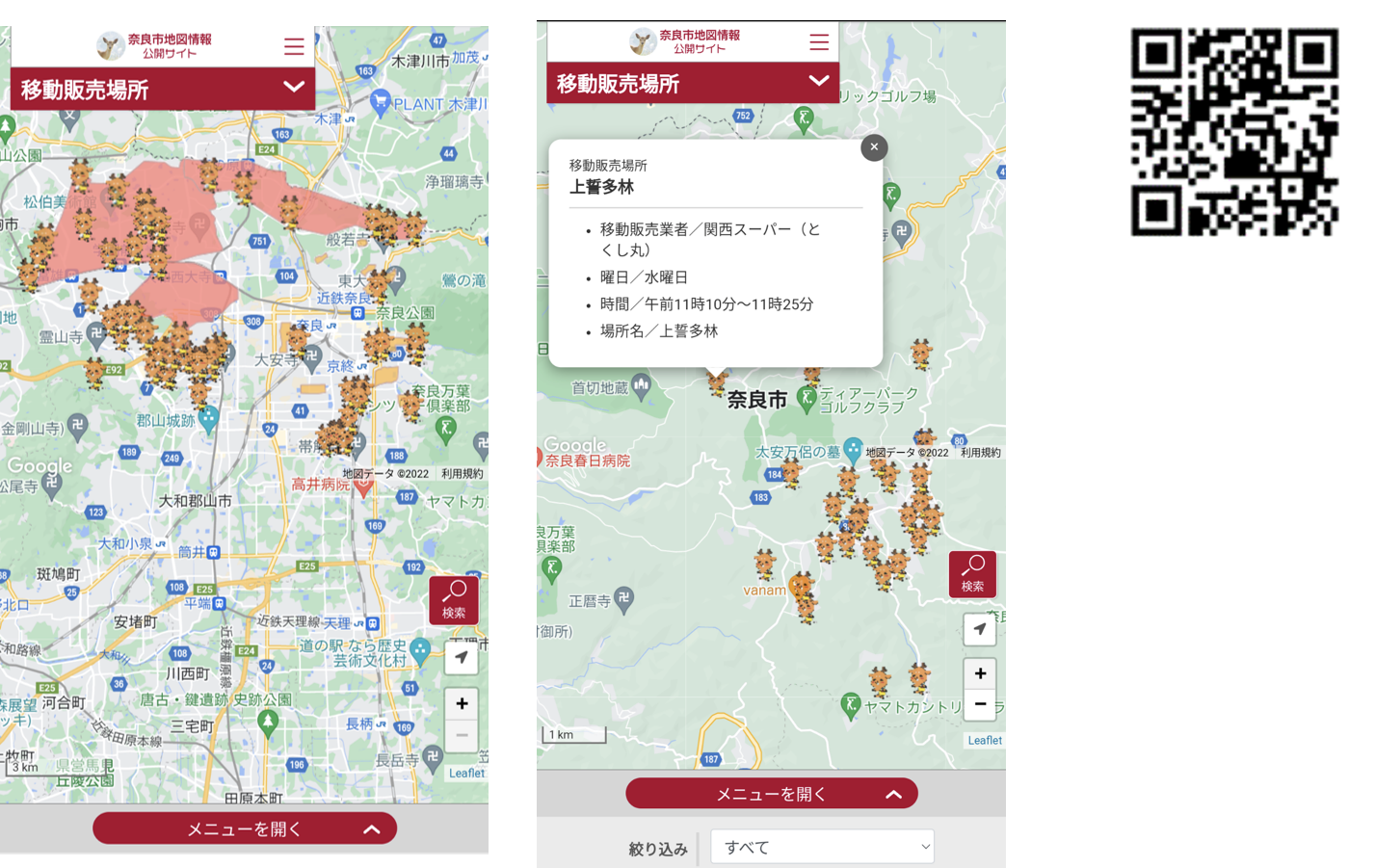Click 奈良春日病院 label on right map
This screenshot has width=1375, height=868.
589,460
